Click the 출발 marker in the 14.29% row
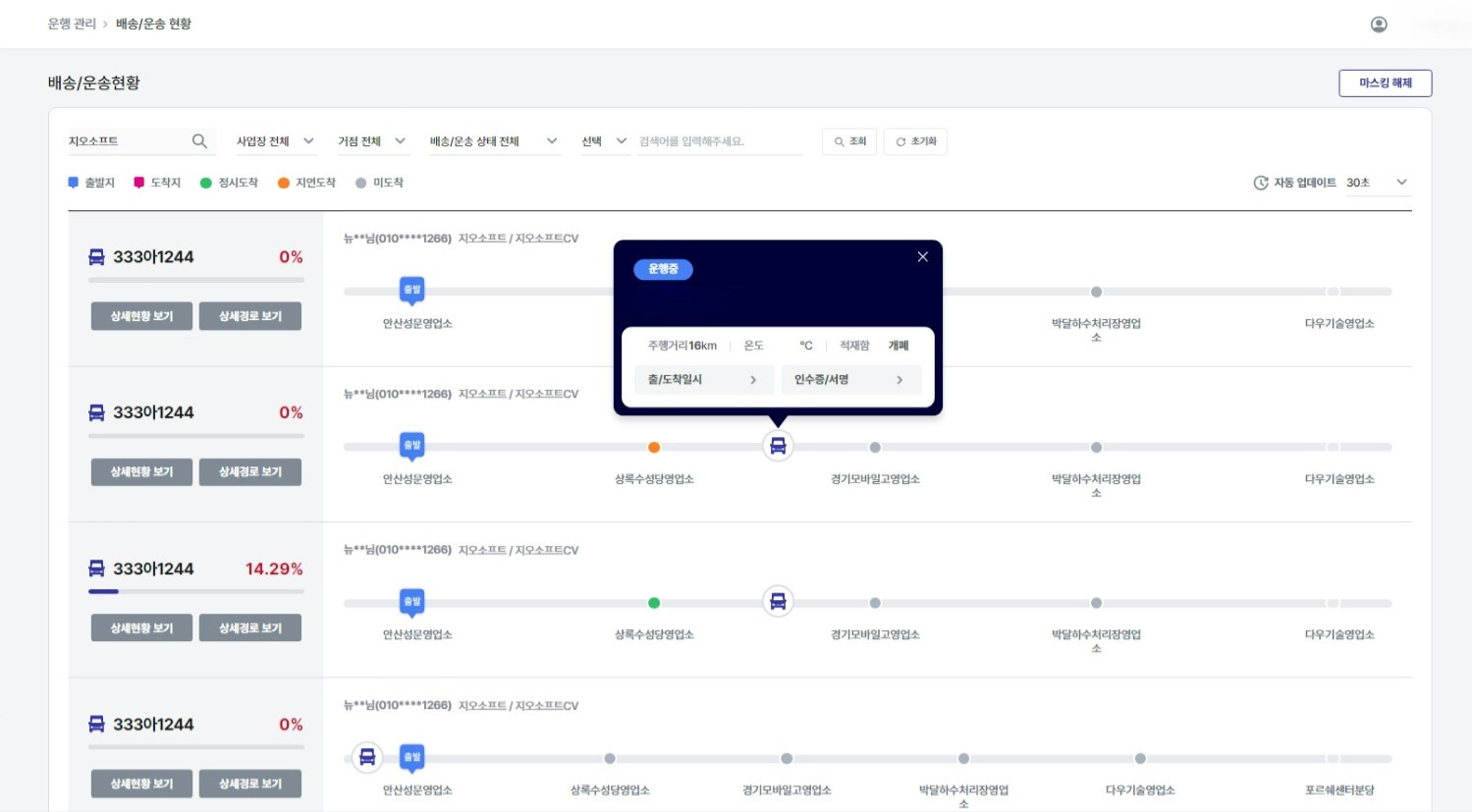Image resolution: width=1472 pixels, height=812 pixels. pos(412,602)
